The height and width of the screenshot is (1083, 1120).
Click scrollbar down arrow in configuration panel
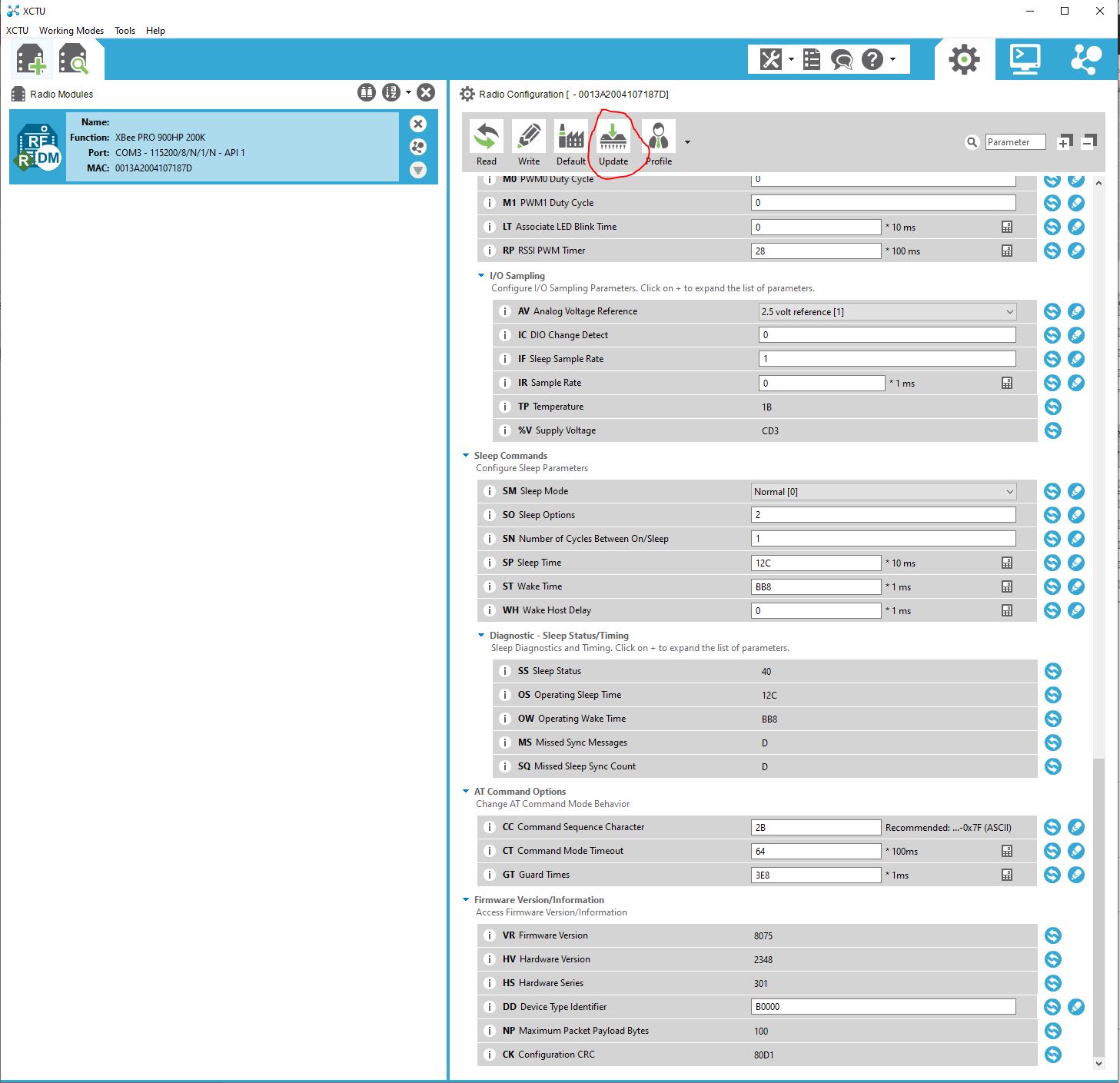click(x=1098, y=1064)
